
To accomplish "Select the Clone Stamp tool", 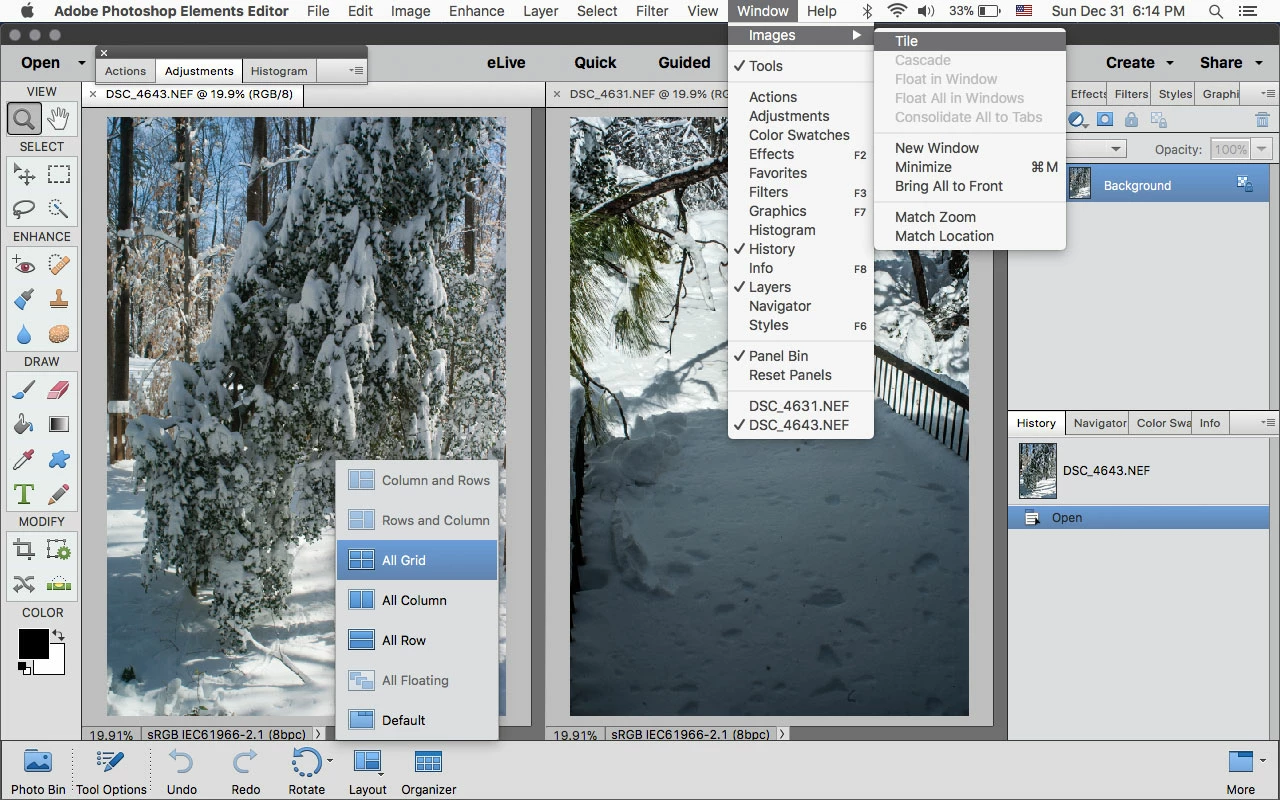I will point(59,300).
